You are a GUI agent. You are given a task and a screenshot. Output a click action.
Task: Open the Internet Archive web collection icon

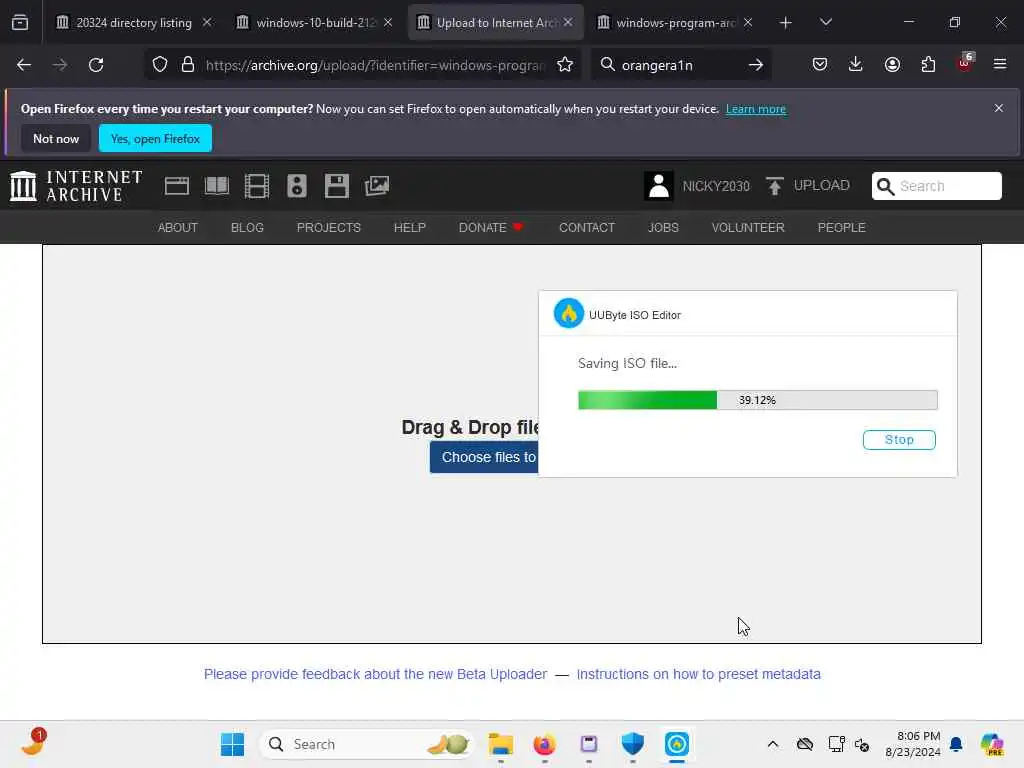[x=176, y=186]
